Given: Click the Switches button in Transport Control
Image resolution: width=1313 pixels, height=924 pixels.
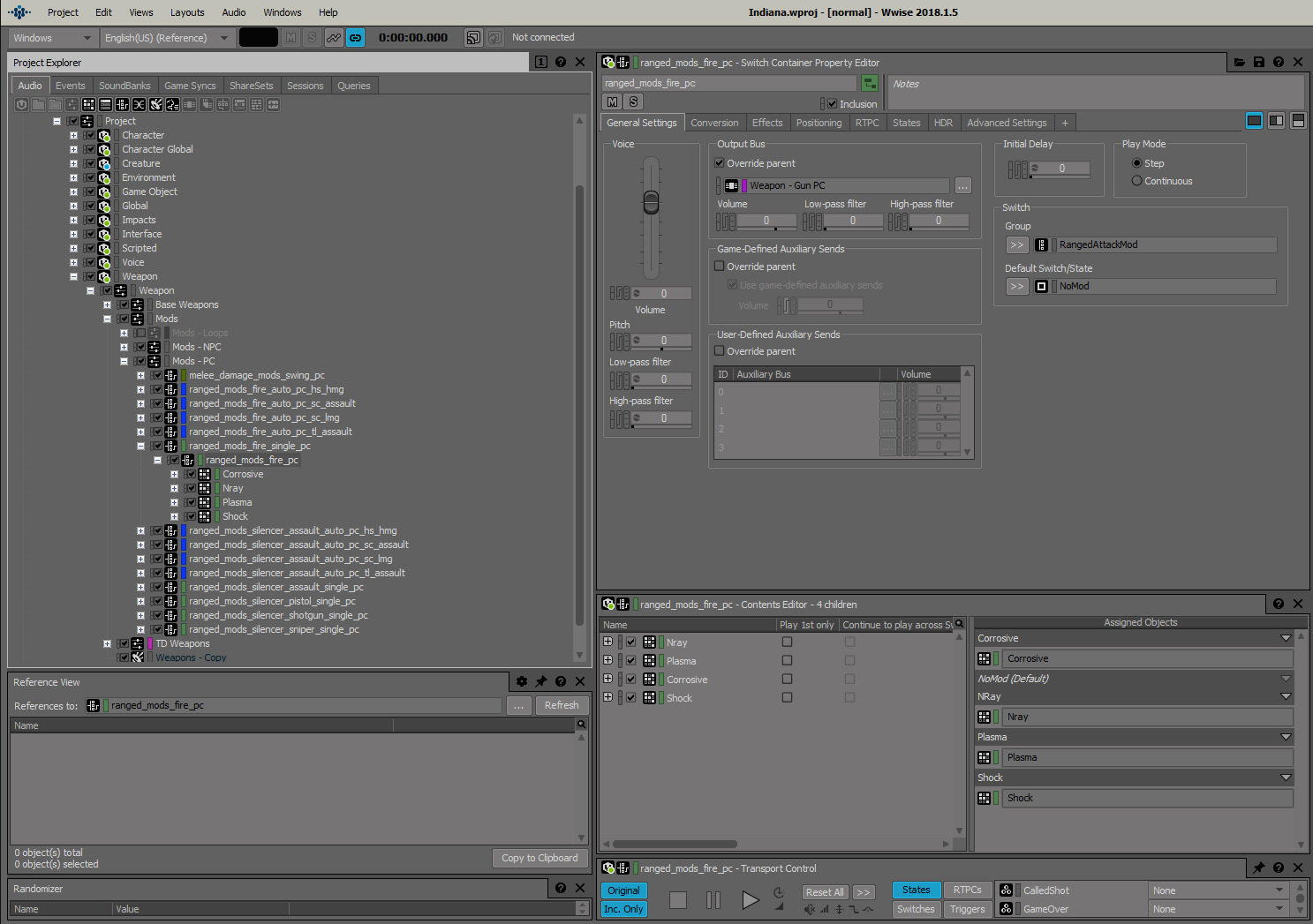Looking at the screenshot, I should (x=916, y=909).
